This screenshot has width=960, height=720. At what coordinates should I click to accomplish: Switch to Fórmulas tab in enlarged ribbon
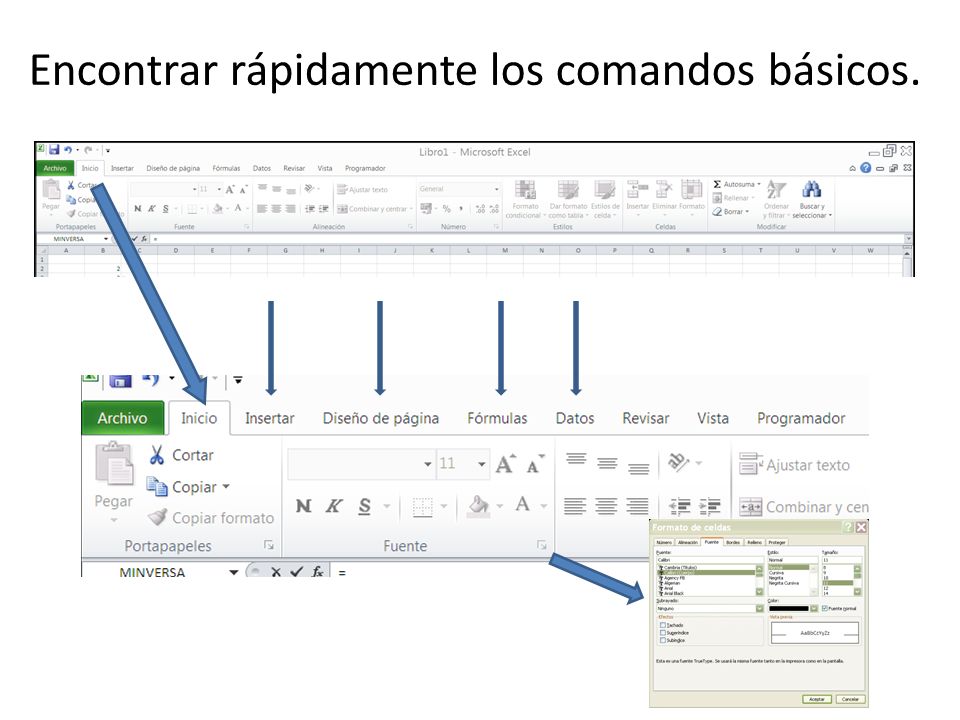(497, 418)
